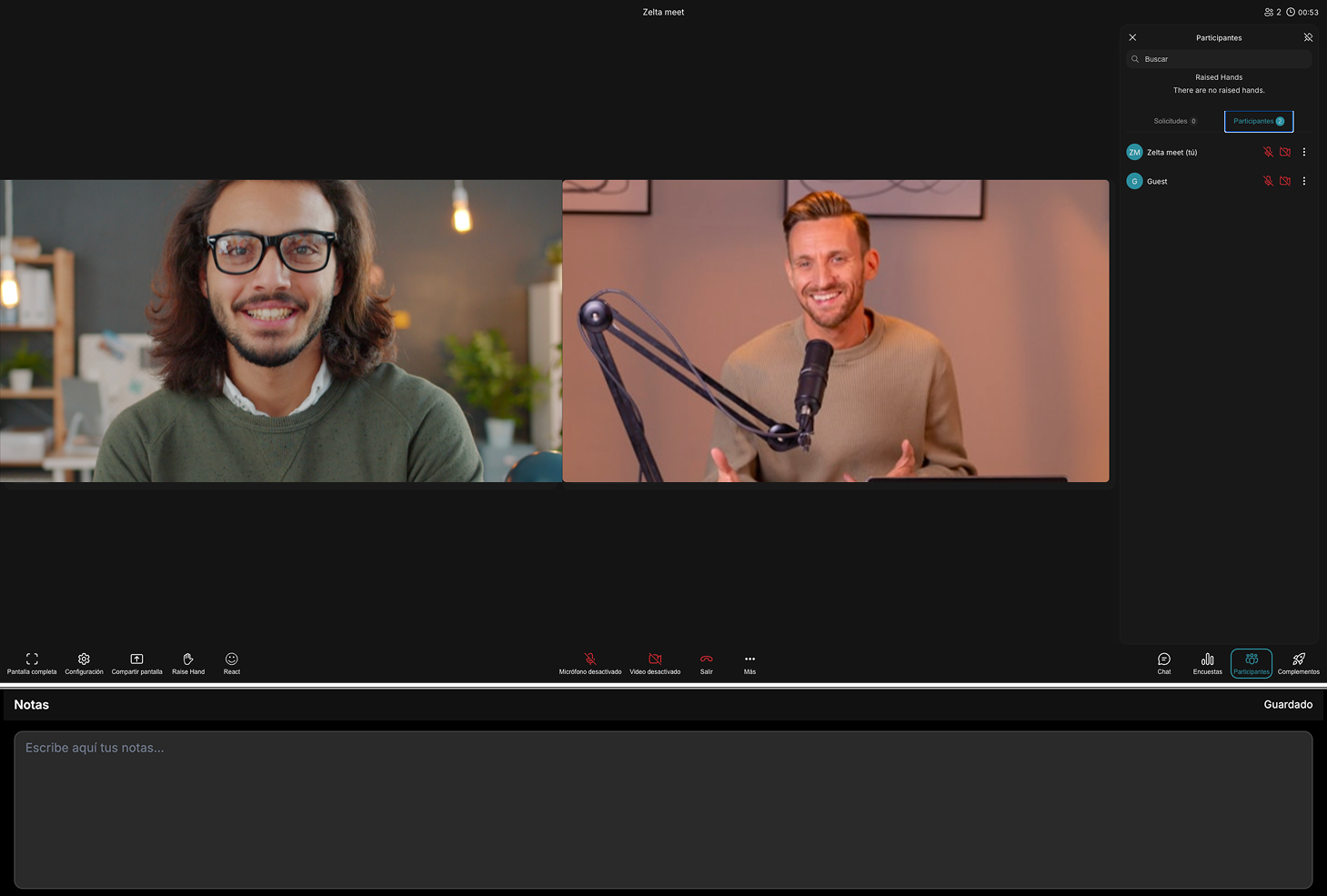Unpin the Participantes panel
Viewport: 1327px width, 896px height.
[1308, 37]
